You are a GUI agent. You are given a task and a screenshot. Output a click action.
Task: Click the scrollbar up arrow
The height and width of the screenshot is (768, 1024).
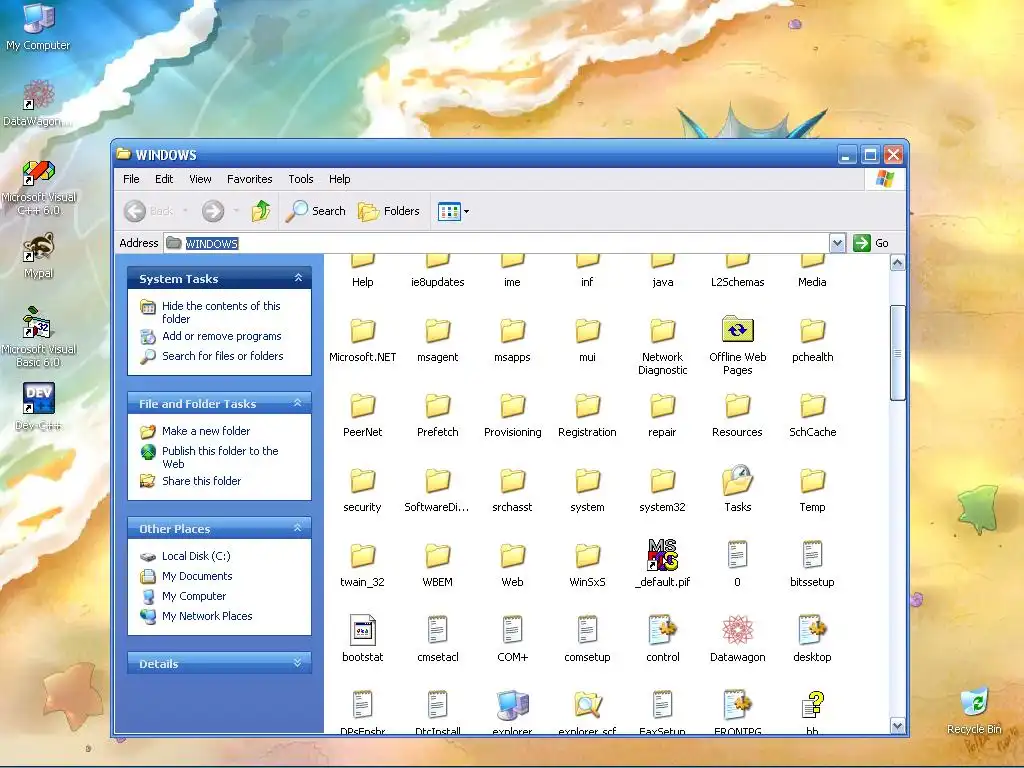click(897, 263)
